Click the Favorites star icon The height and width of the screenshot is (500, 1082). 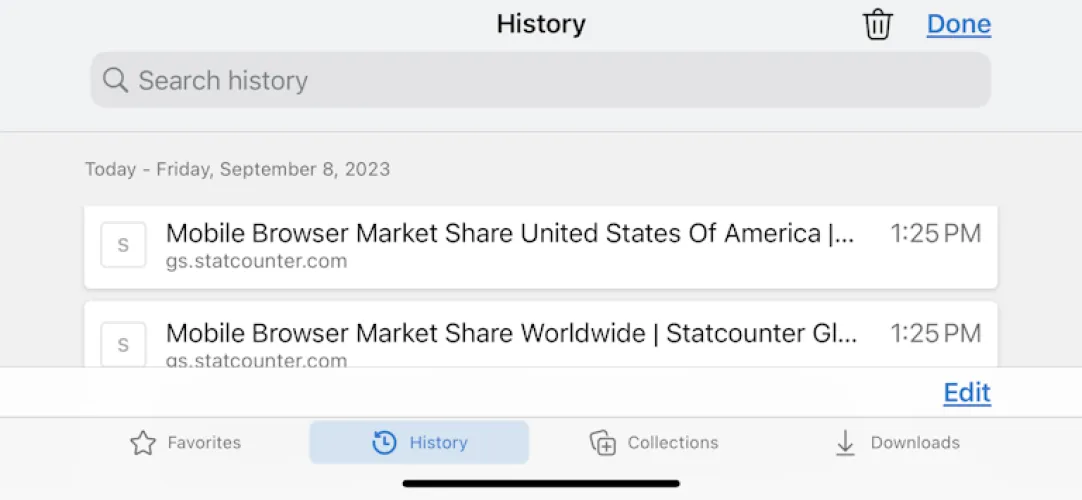tap(143, 443)
